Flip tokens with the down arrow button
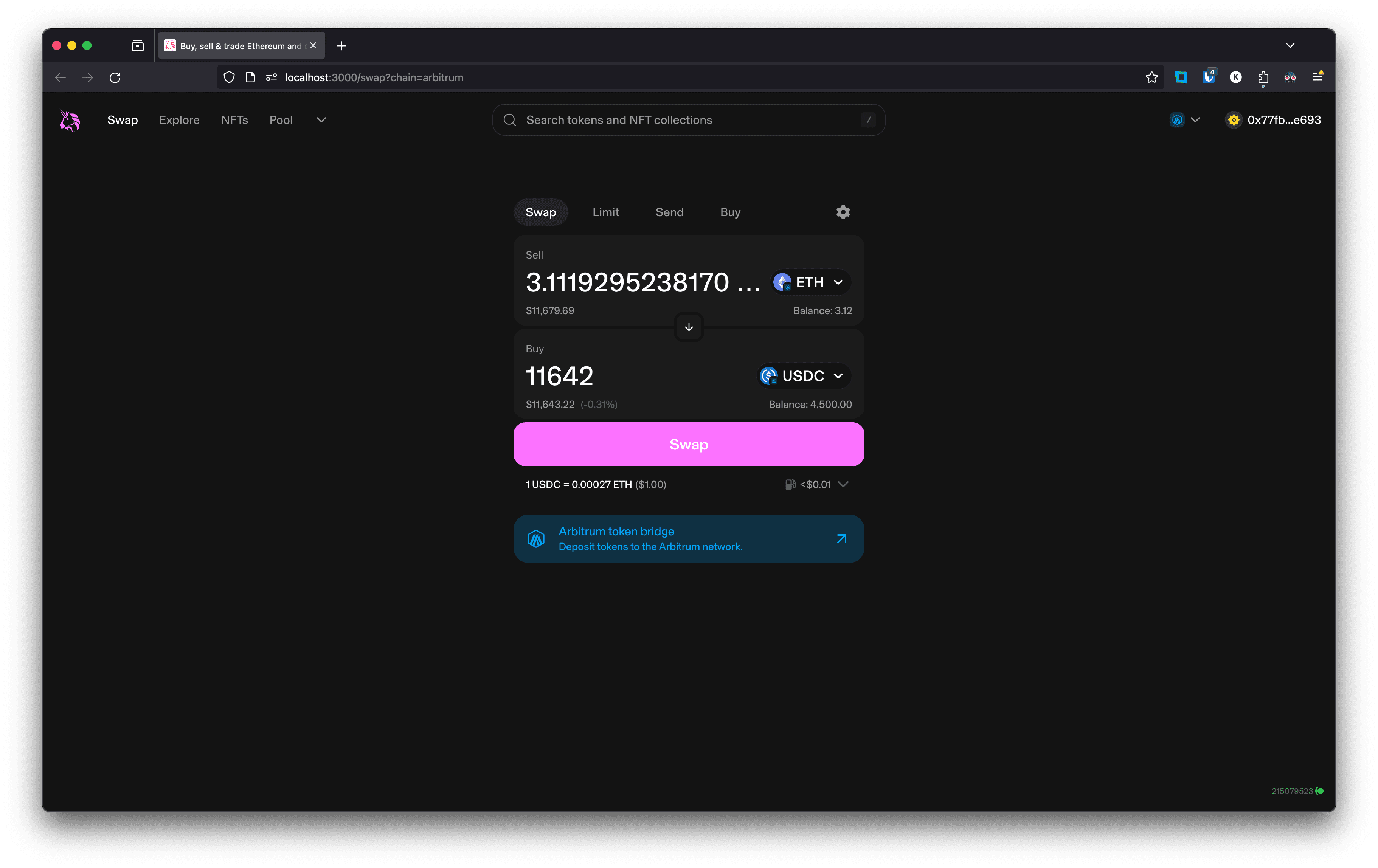Screen dimensions: 1378x868 [689, 327]
